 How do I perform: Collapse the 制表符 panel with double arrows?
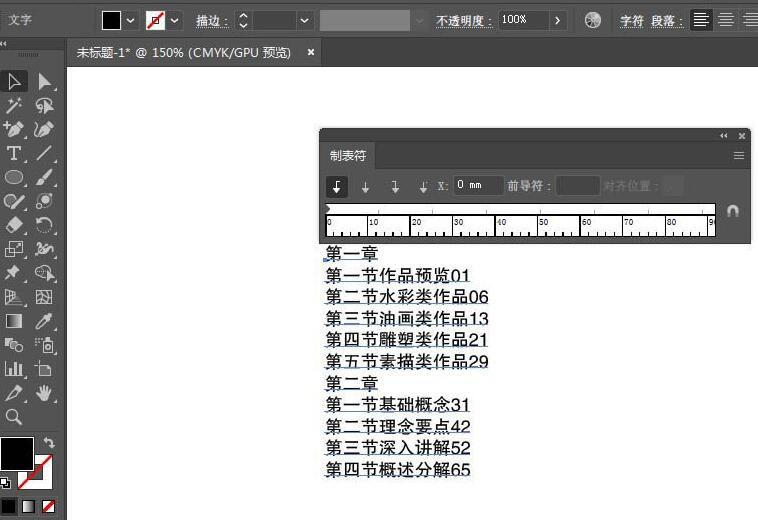point(724,136)
